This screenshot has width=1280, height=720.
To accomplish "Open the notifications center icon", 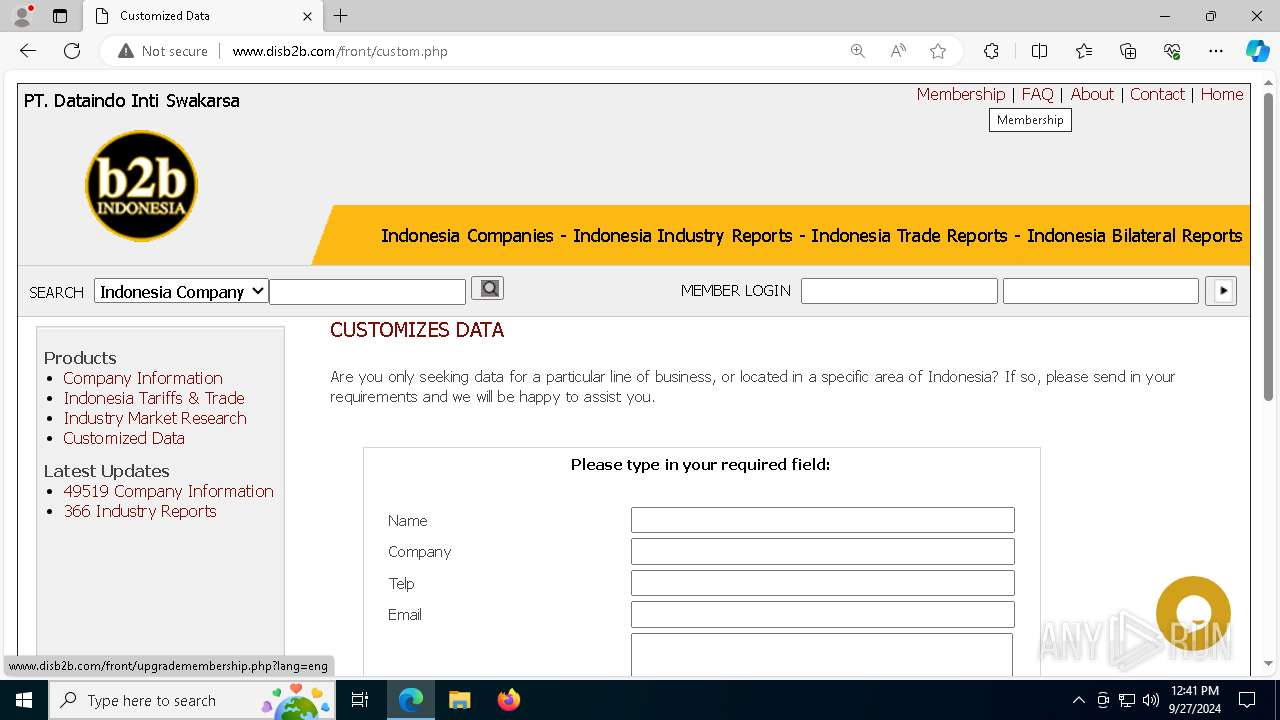I will (x=1247, y=700).
